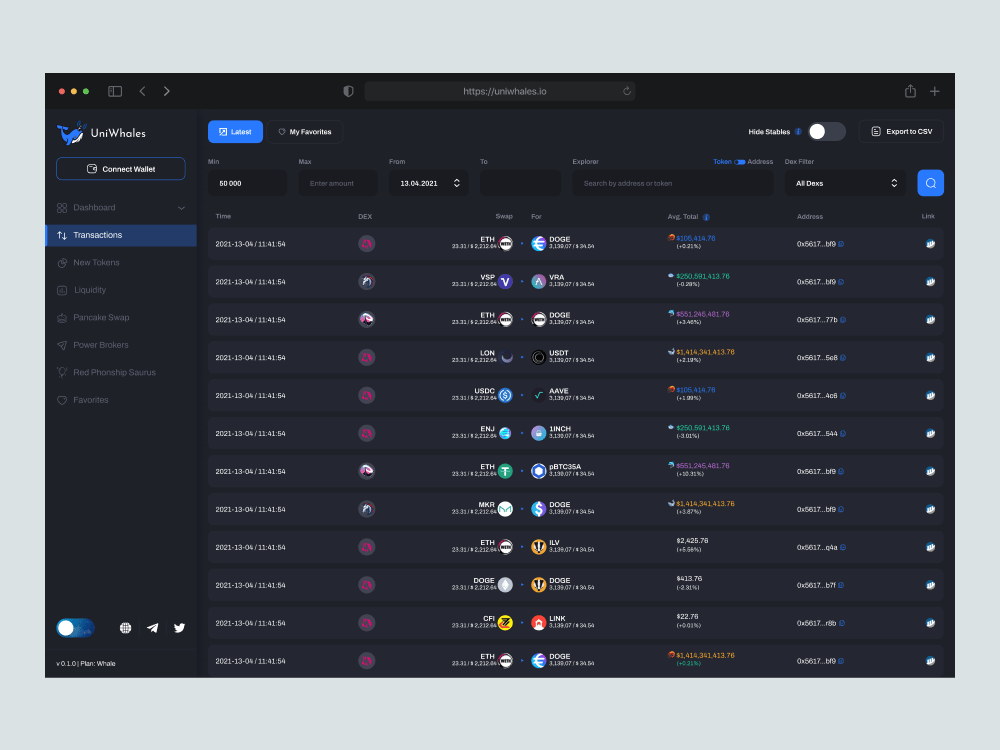Open Power Brokers in the sidebar
The image size is (1000, 750).
100,345
